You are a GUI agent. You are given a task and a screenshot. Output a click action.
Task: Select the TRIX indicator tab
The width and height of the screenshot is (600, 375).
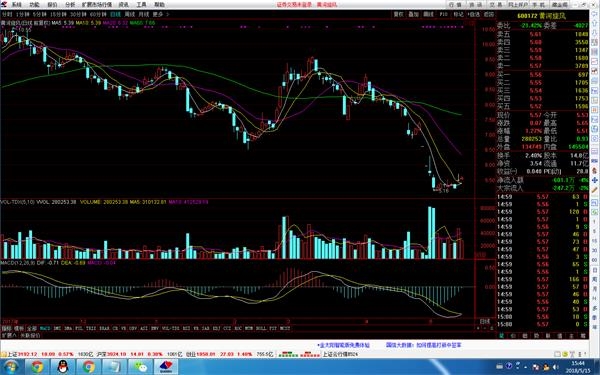pyautogui.click(x=90, y=328)
